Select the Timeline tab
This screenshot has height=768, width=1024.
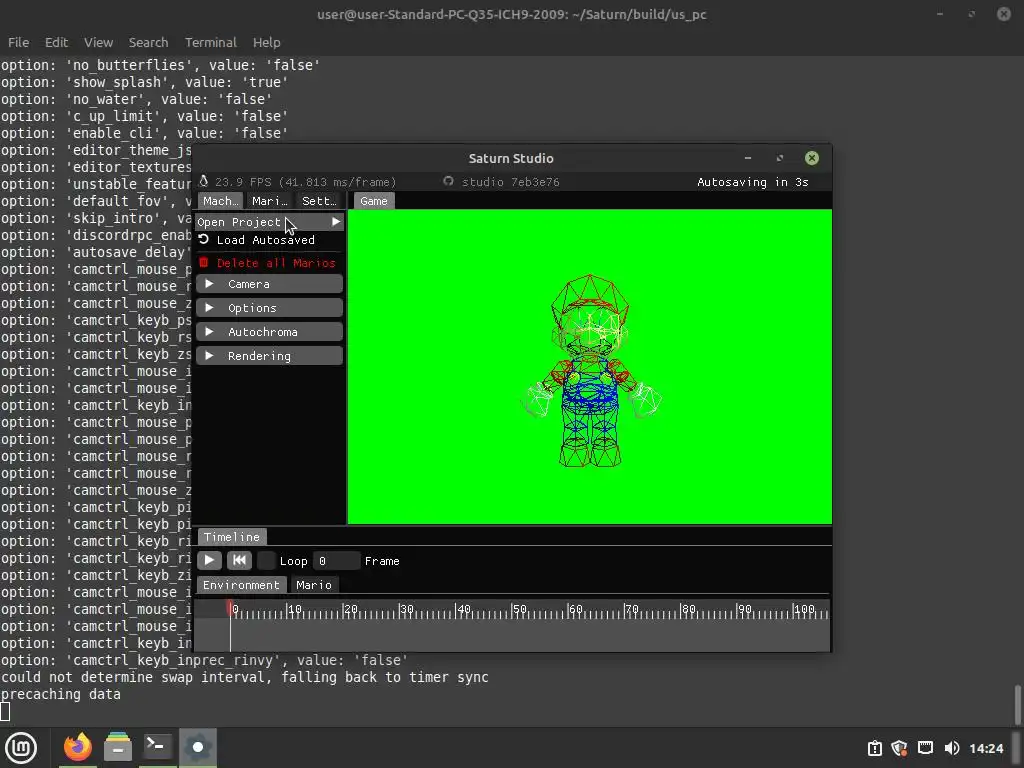click(x=232, y=537)
